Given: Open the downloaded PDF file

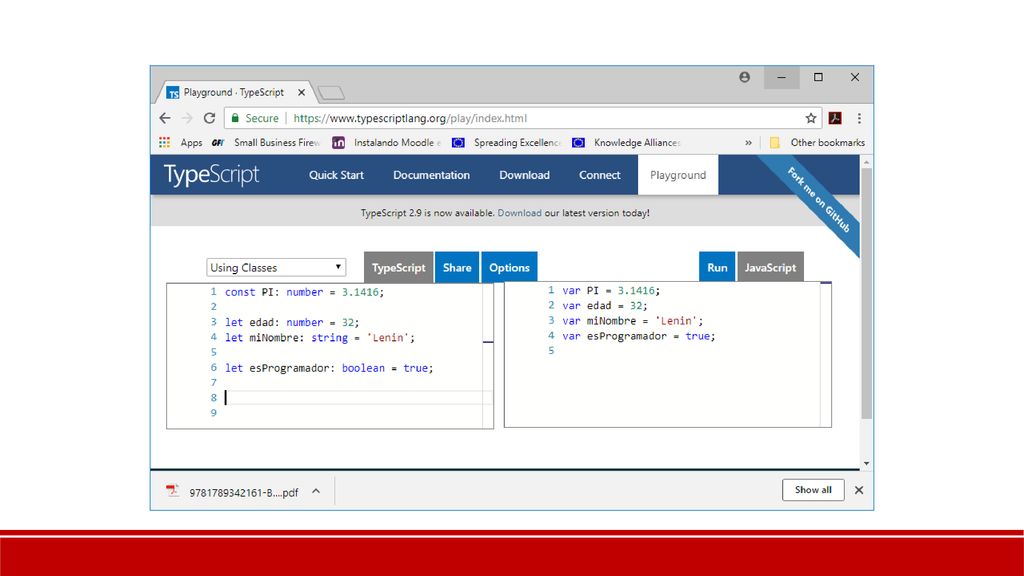Looking at the screenshot, I should (x=233, y=492).
